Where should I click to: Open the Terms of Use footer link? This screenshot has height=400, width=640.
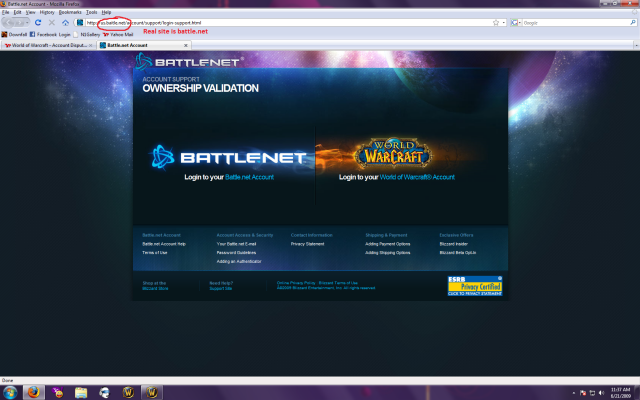coord(155,253)
